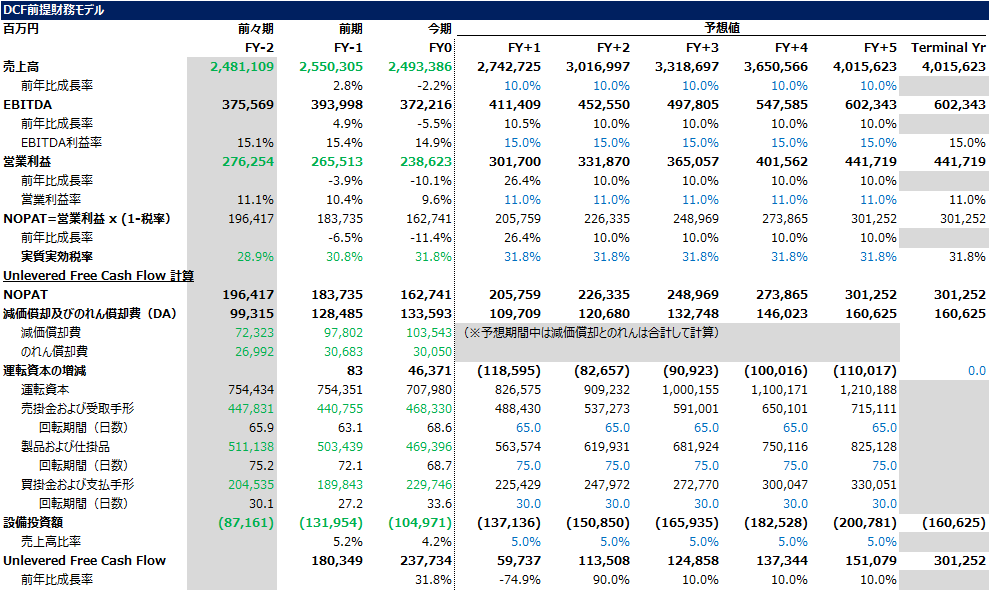Select FY+1 payables turnover days 30.0

(528, 504)
